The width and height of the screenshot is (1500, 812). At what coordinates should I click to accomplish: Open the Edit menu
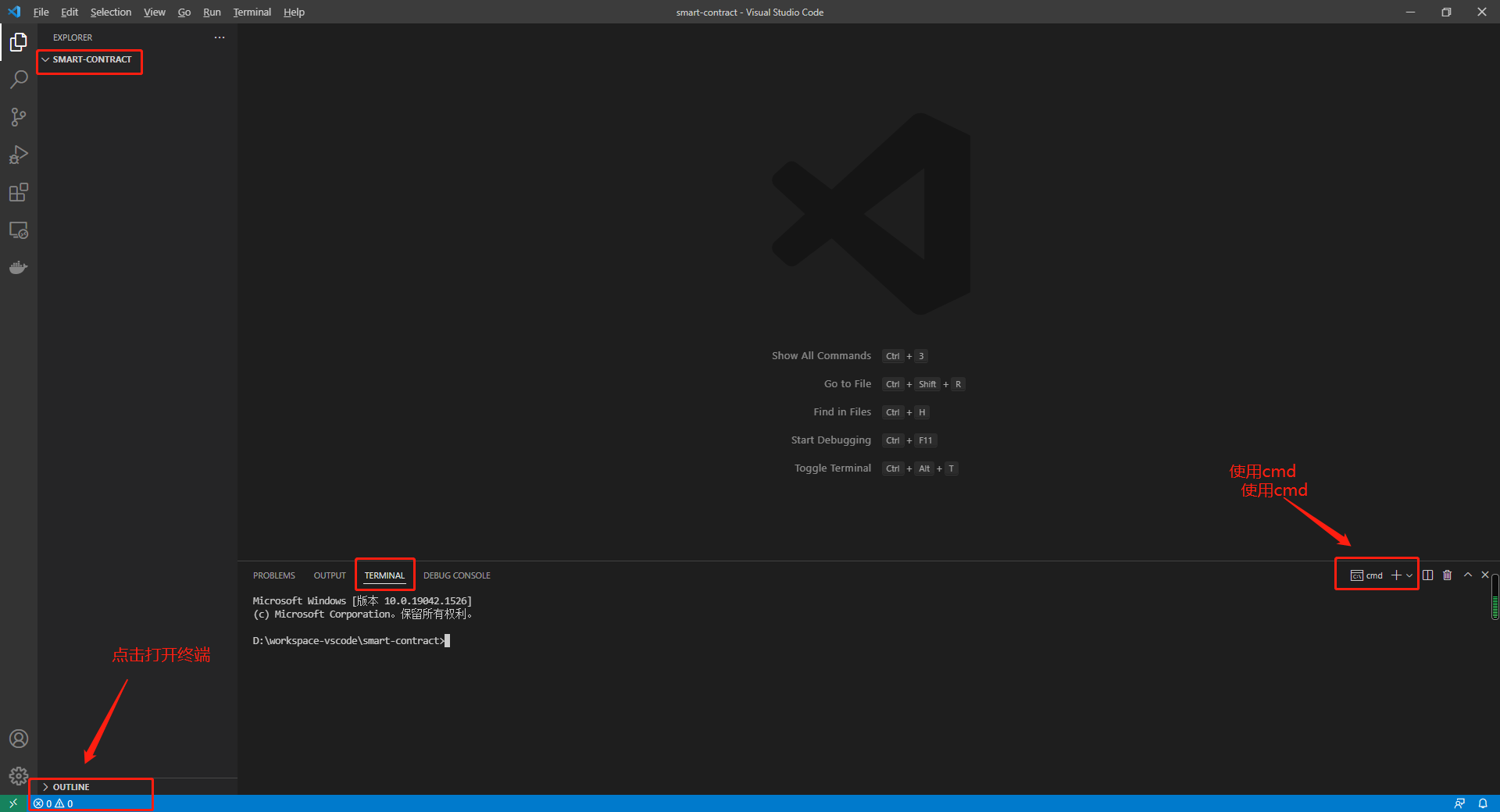70,12
